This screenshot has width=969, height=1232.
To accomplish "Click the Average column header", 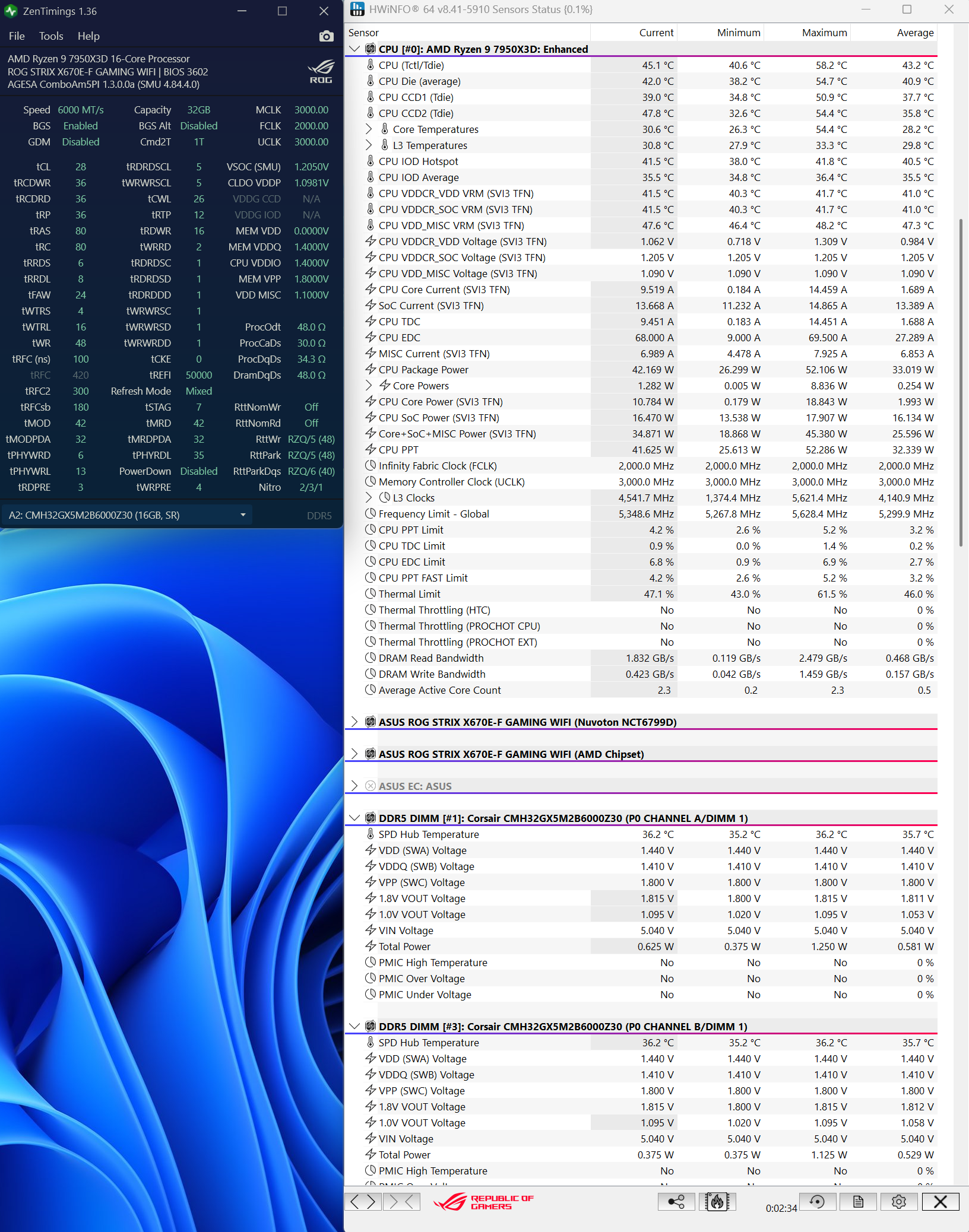I will (x=894, y=33).
